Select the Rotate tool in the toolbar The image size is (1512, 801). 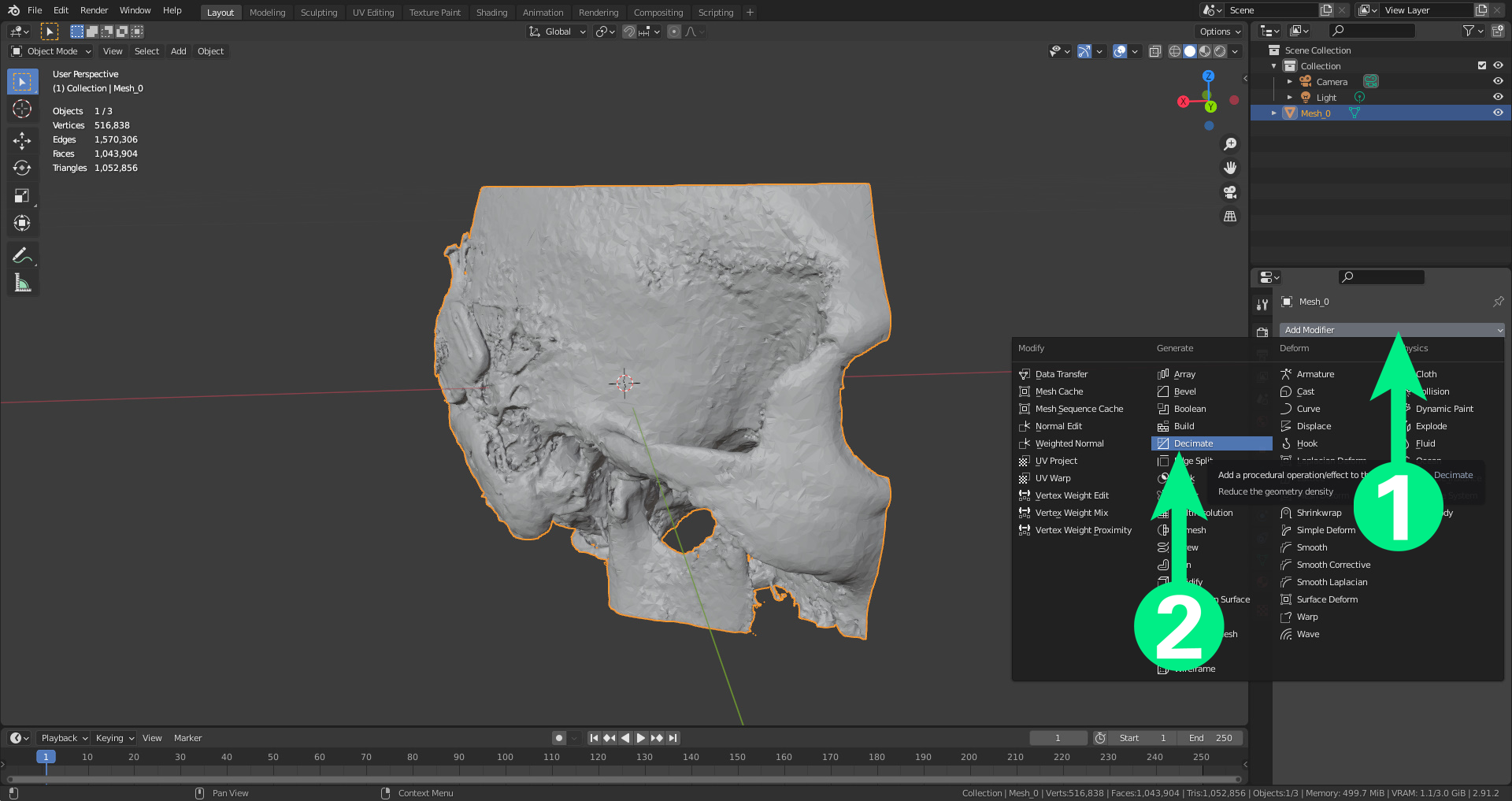[22, 169]
